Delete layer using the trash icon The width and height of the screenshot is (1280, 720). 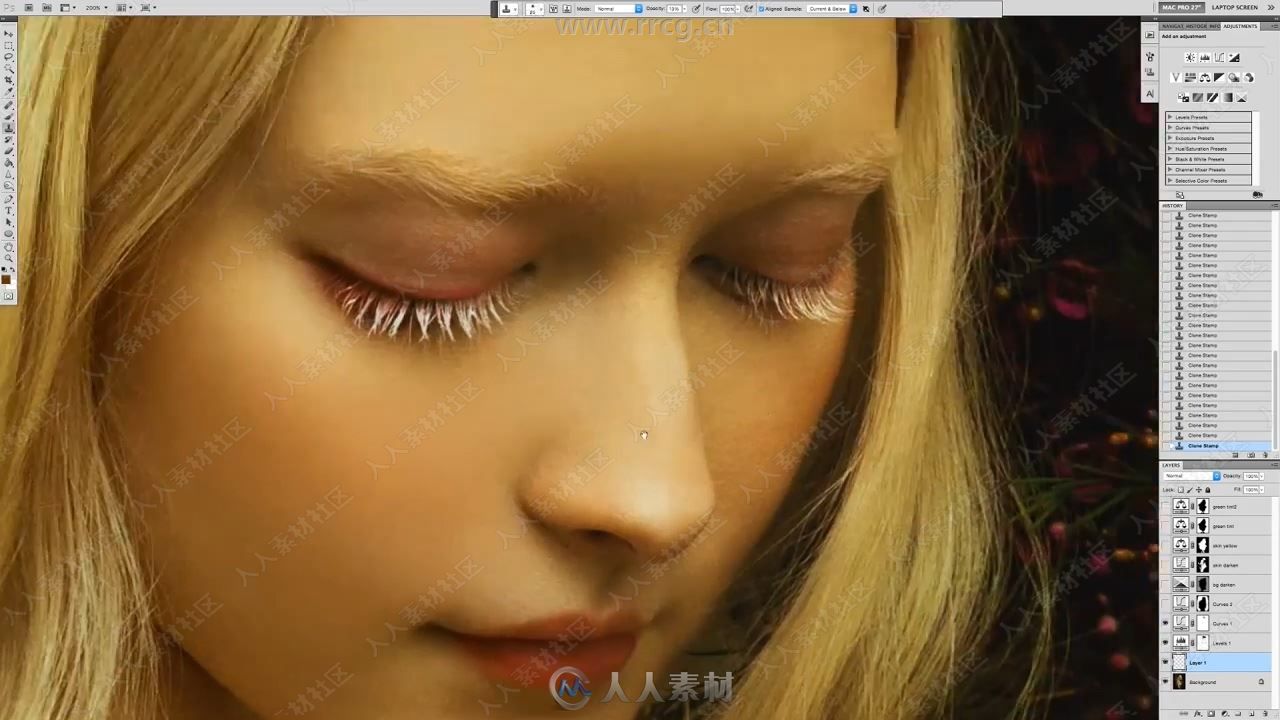pyautogui.click(x=1265, y=714)
